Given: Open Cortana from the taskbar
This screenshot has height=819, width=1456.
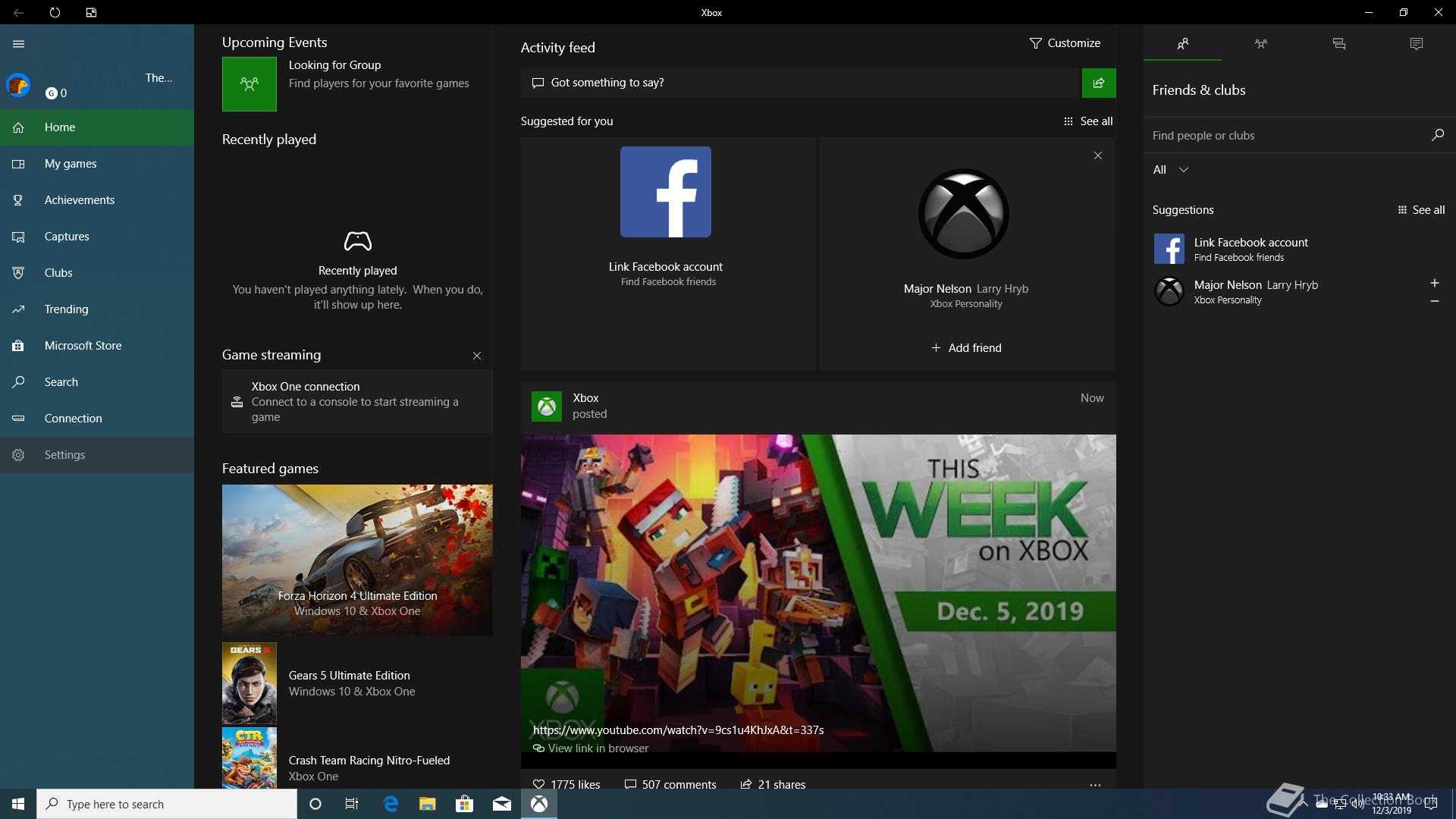Looking at the screenshot, I should click(x=315, y=804).
